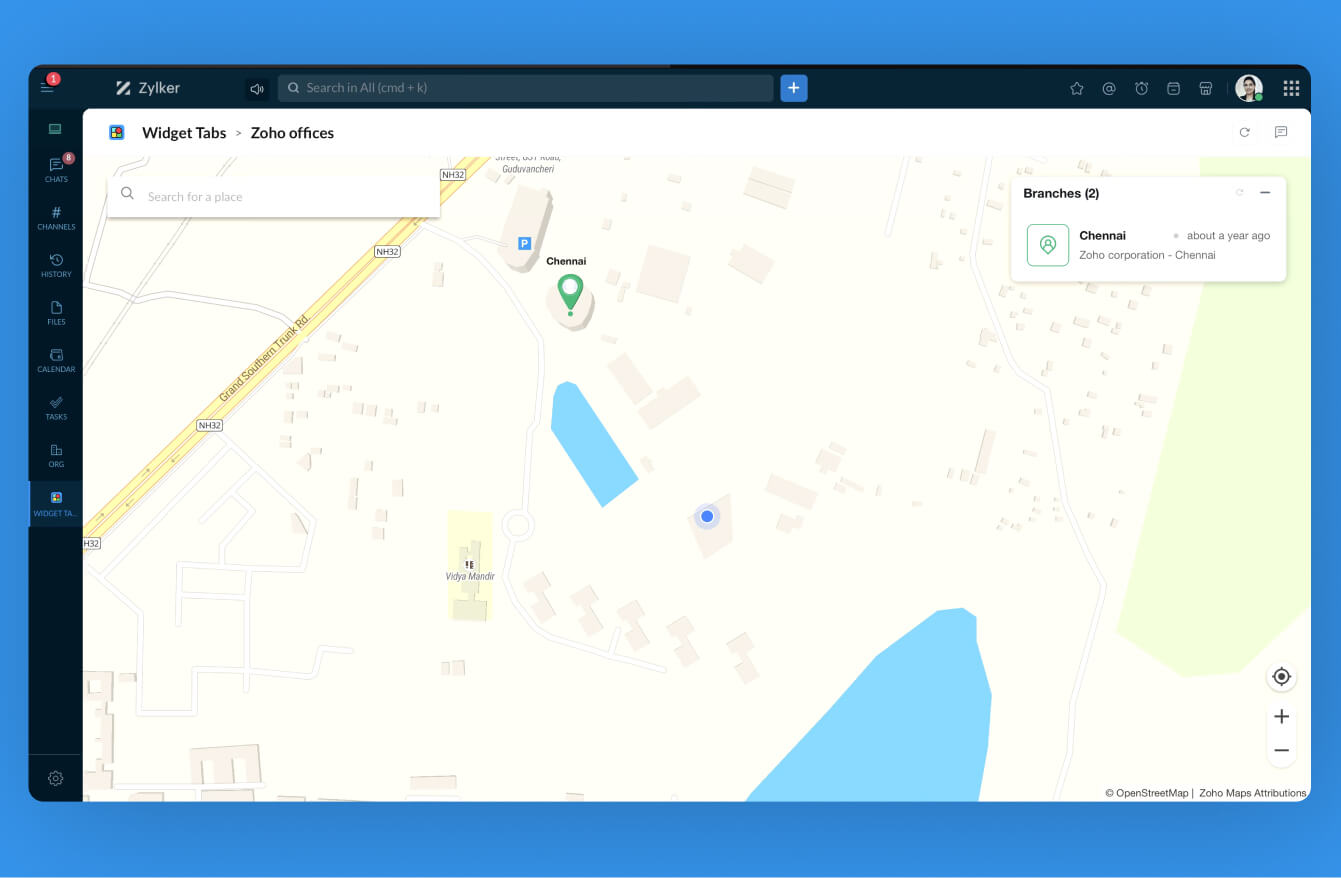
Task: Open Zoho Maps Attributions link
Action: click(x=1252, y=792)
